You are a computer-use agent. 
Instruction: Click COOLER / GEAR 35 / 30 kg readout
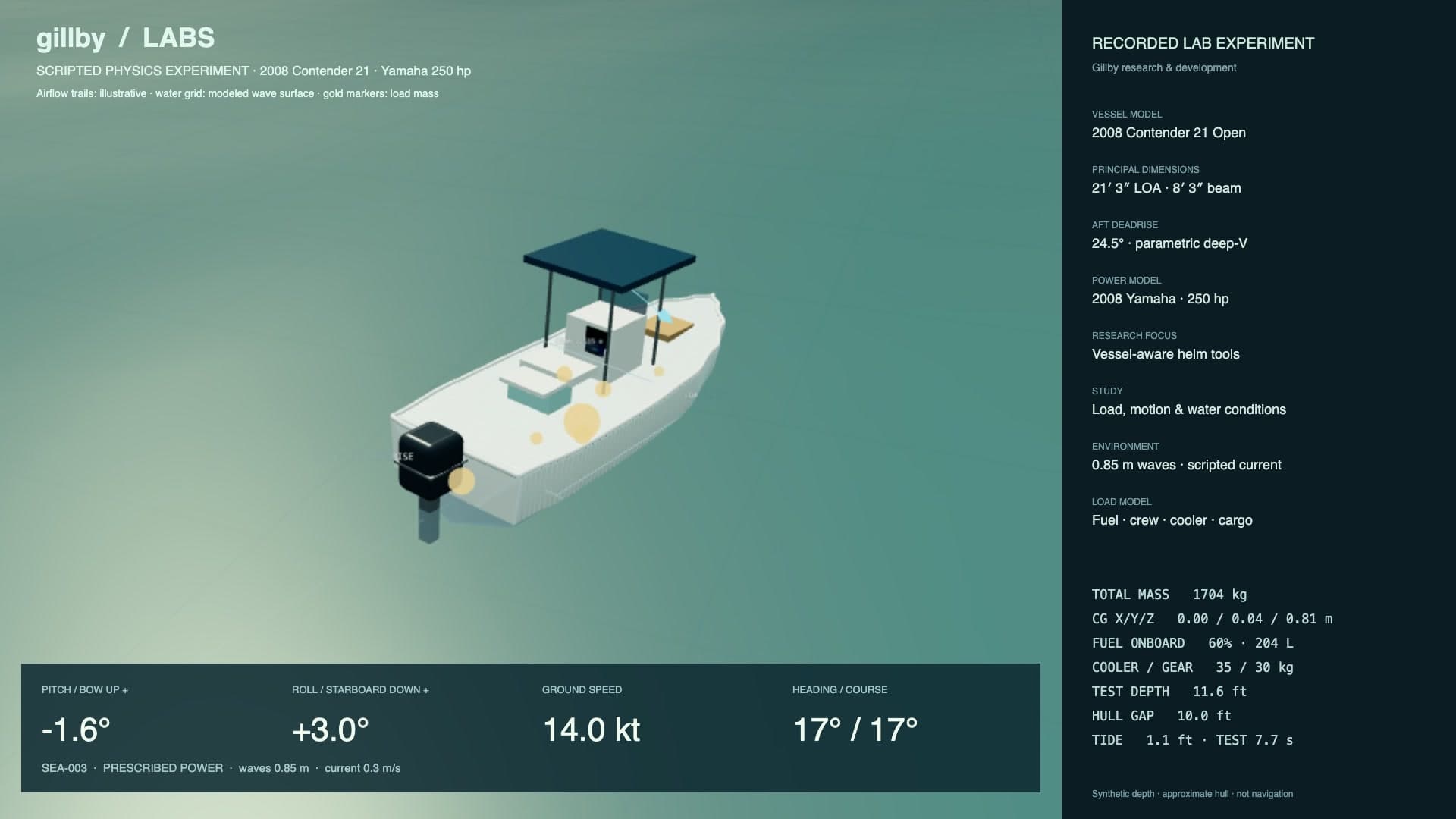[x=1192, y=667]
